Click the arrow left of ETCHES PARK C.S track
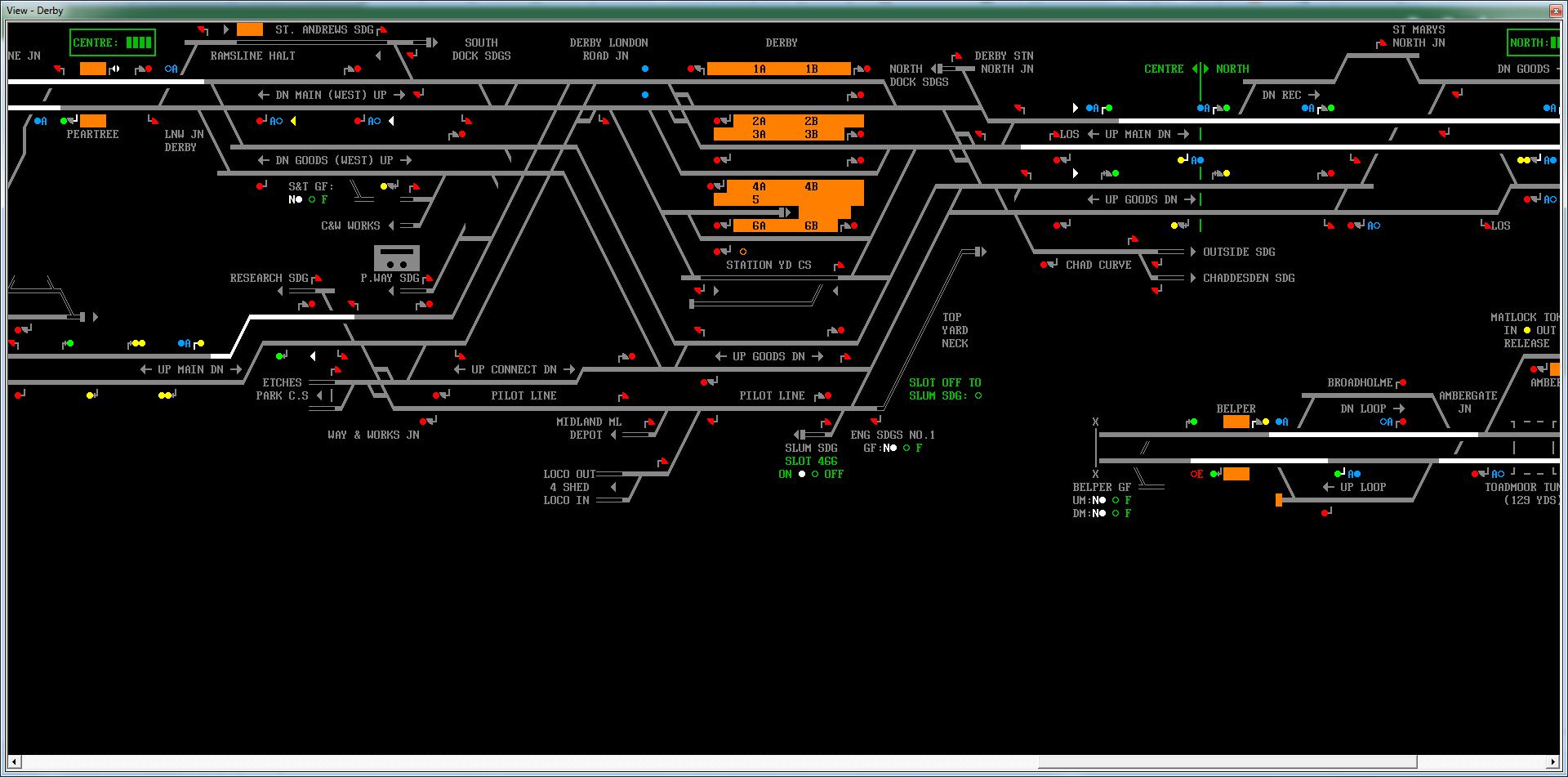 pos(319,395)
